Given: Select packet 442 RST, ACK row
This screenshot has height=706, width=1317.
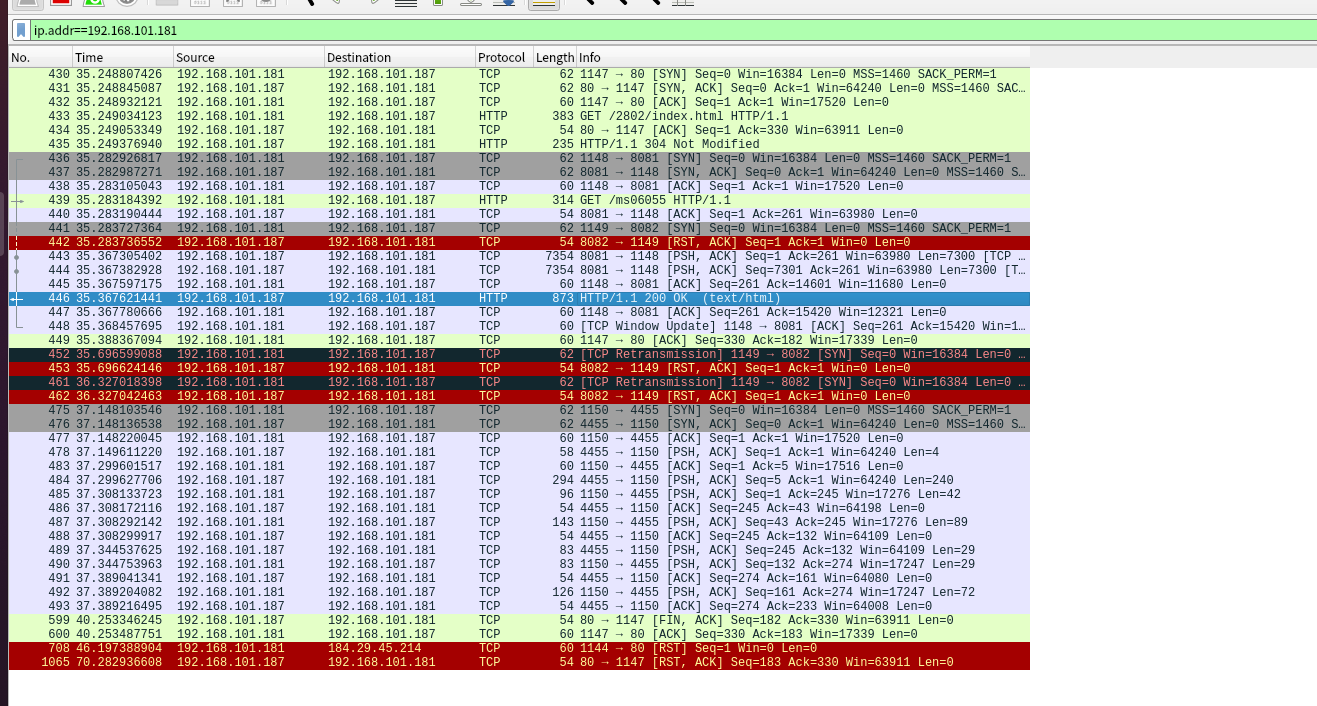Looking at the screenshot, I should pyautogui.click(x=519, y=242).
